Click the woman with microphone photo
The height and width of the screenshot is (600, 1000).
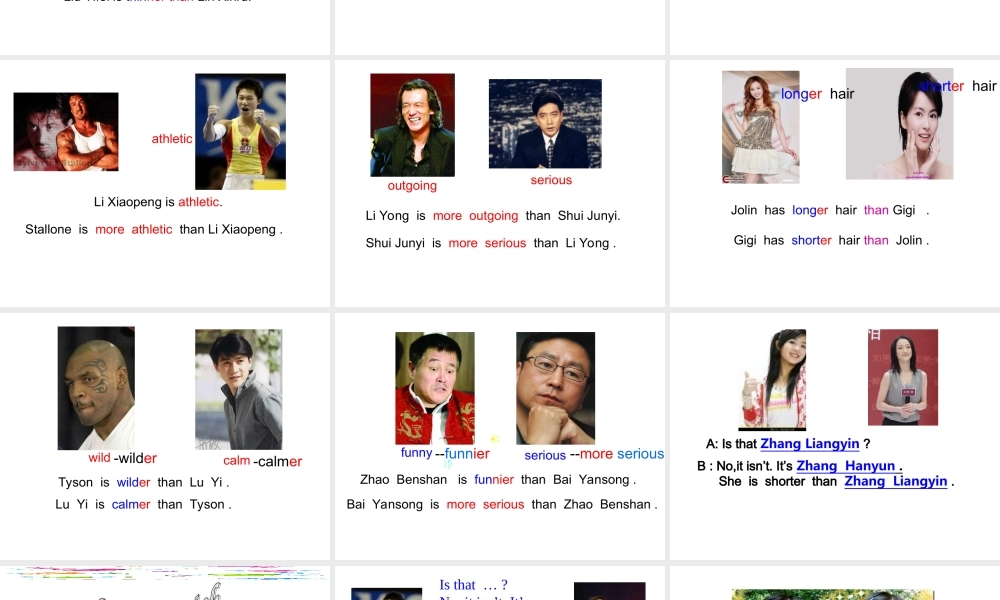903,377
